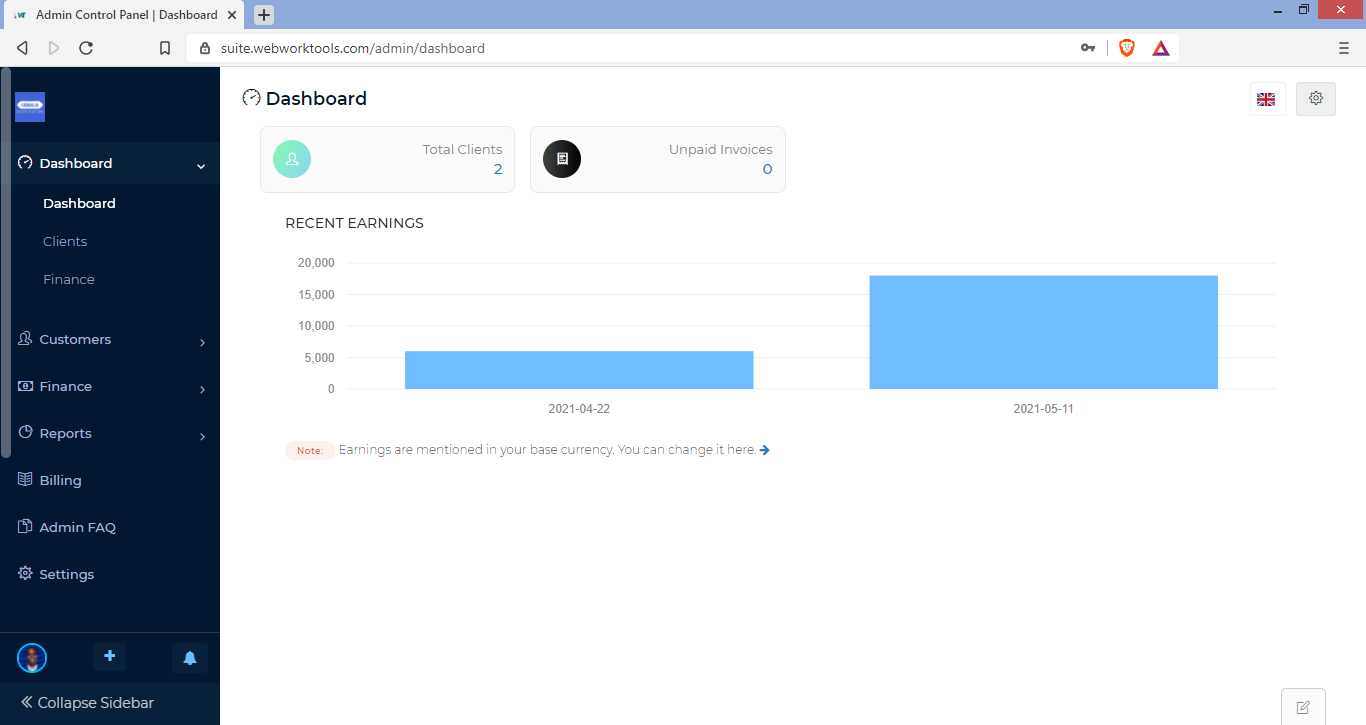Bookmark this page with bookmark icon
Image resolution: width=1366 pixels, height=725 pixels.
point(165,48)
